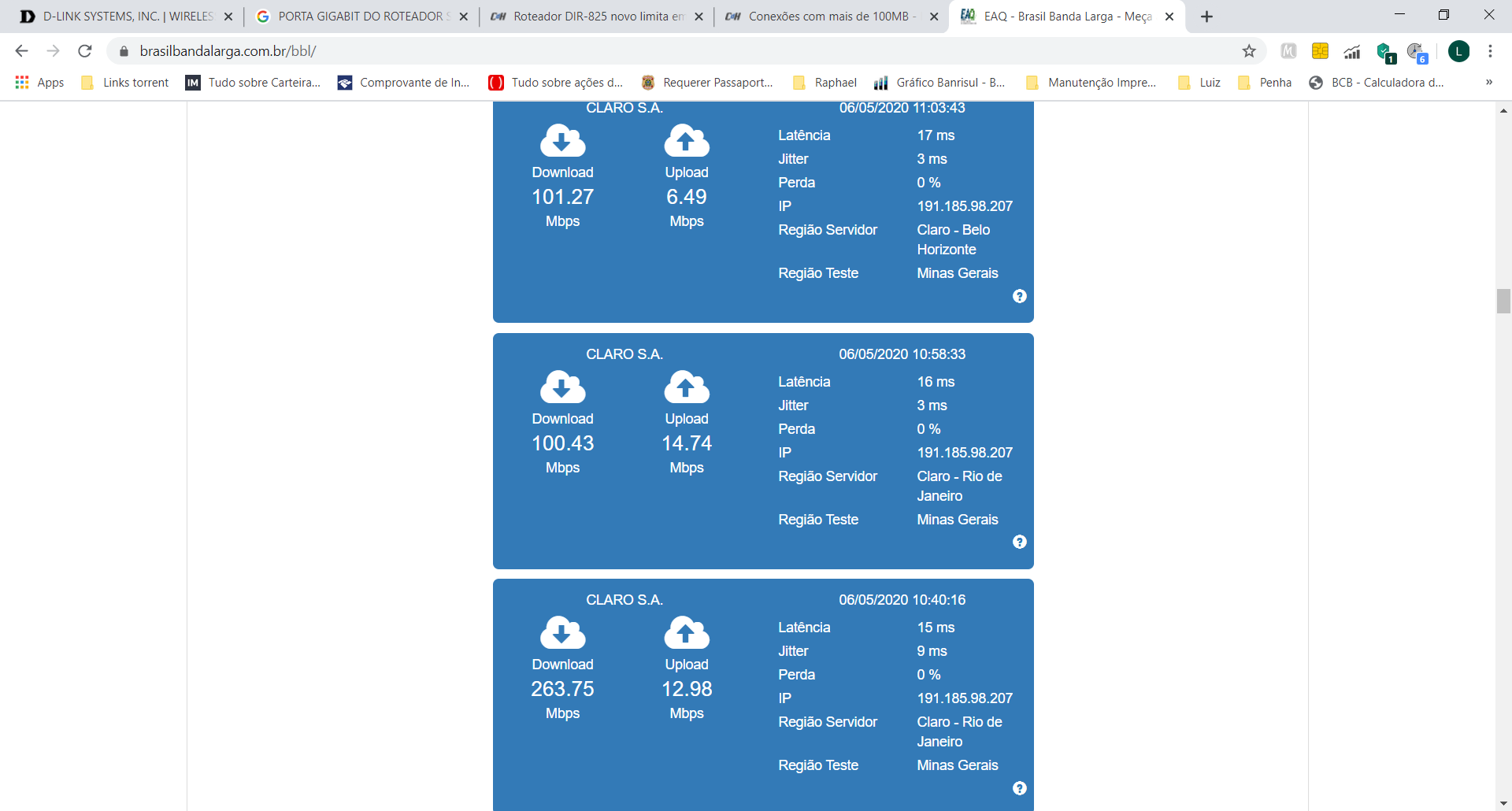Image resolution: width=1512 pixels, height=811 pixels.
Task: Click the help icon on the 11:03:43 test card
Action: 1020,296
